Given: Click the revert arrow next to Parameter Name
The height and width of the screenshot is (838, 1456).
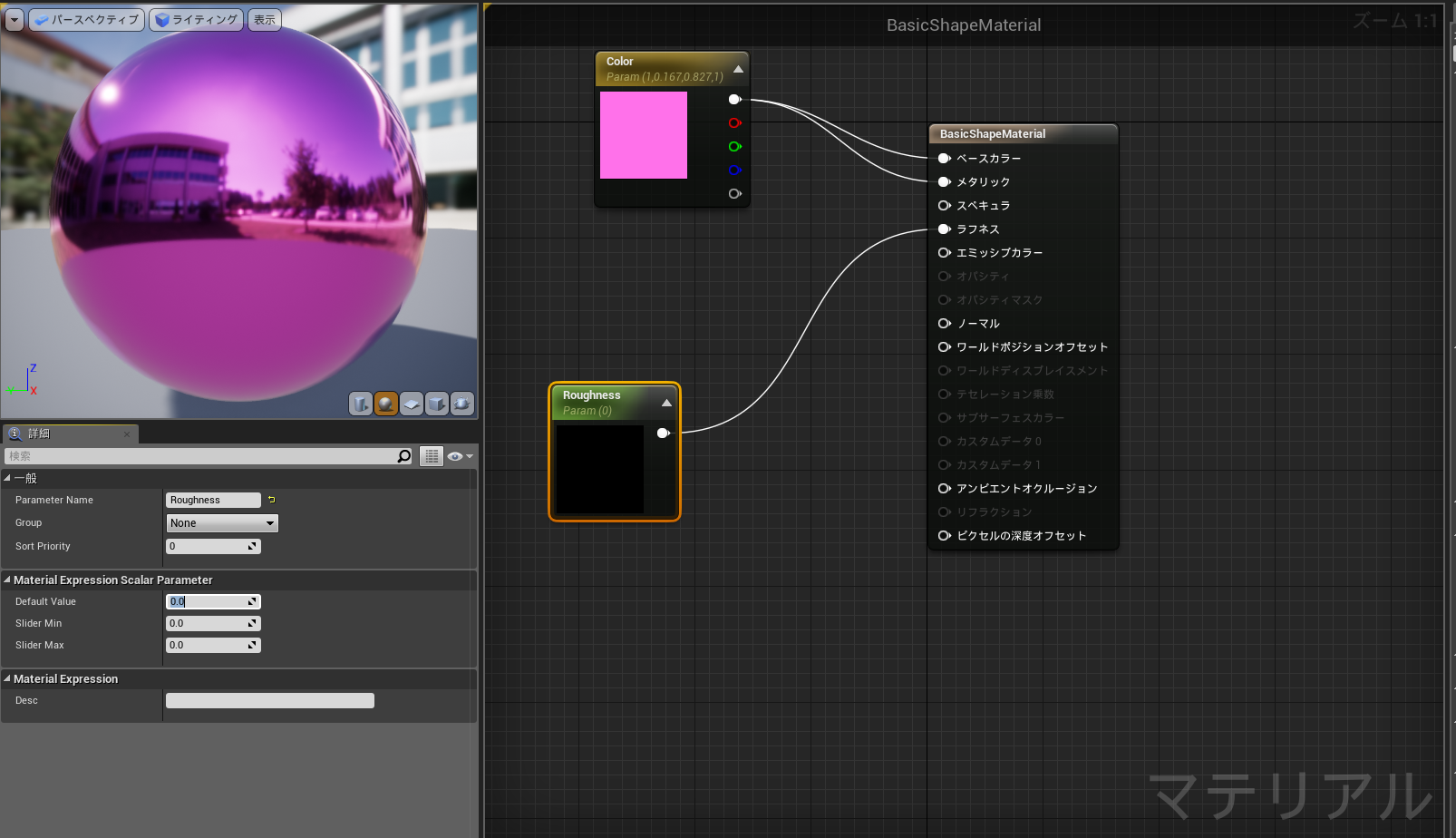Looking at the screenshot, I should click(270, 499).
